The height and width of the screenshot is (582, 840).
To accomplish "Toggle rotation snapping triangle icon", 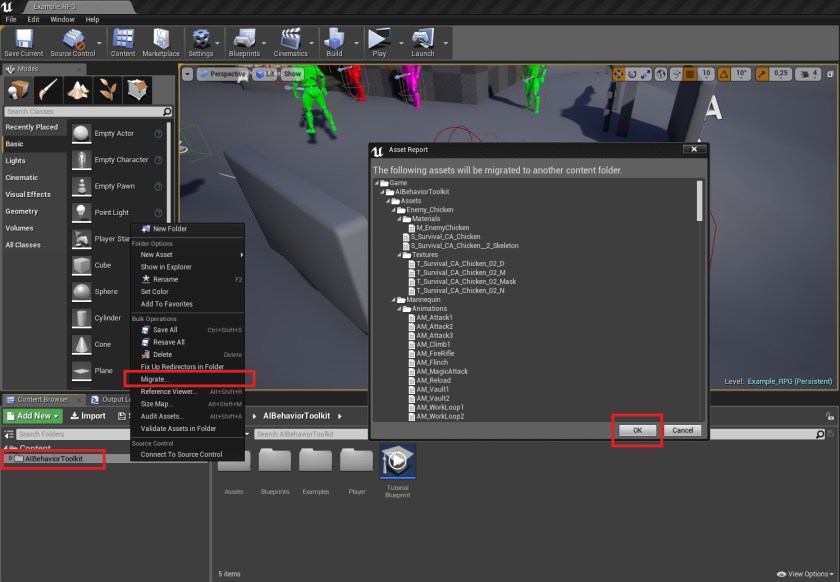I will [x=724, y=74].
